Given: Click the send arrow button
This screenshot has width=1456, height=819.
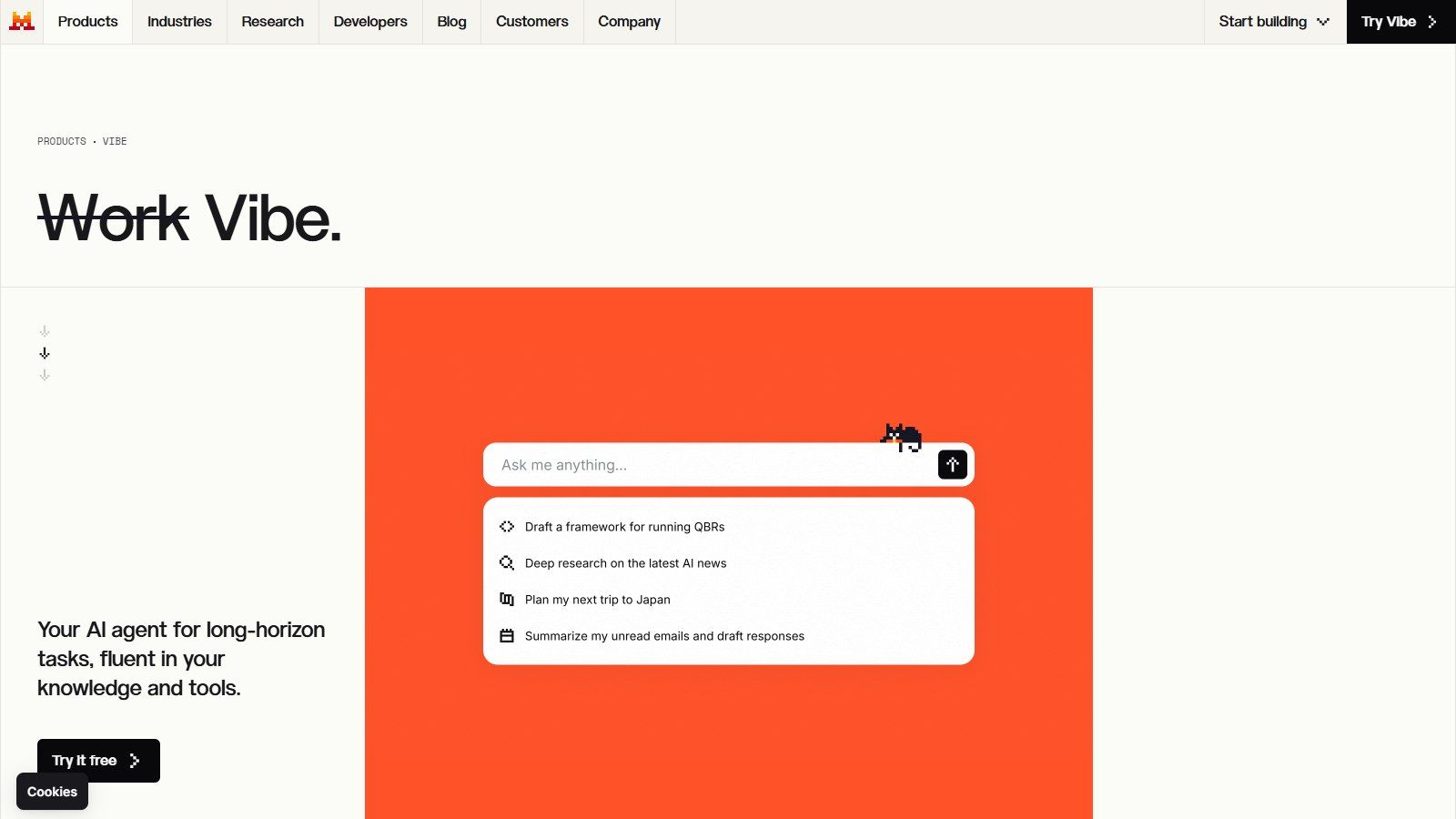Looking at the screenshot, I should click(953, 465).
